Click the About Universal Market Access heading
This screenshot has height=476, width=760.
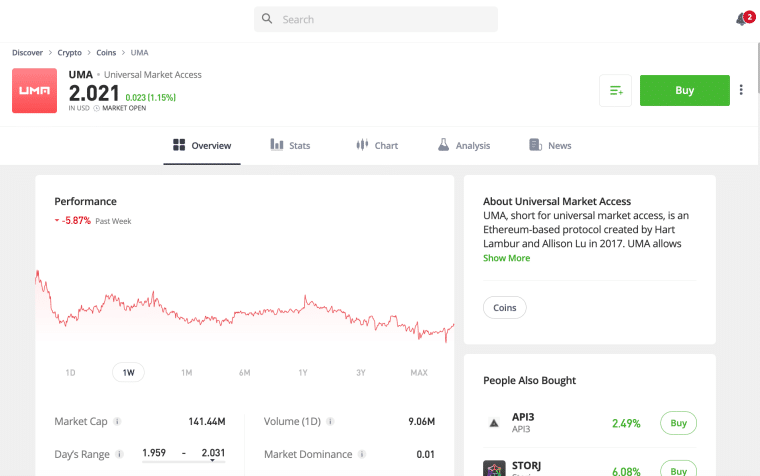pyautogui.click(x=557, y=201)
